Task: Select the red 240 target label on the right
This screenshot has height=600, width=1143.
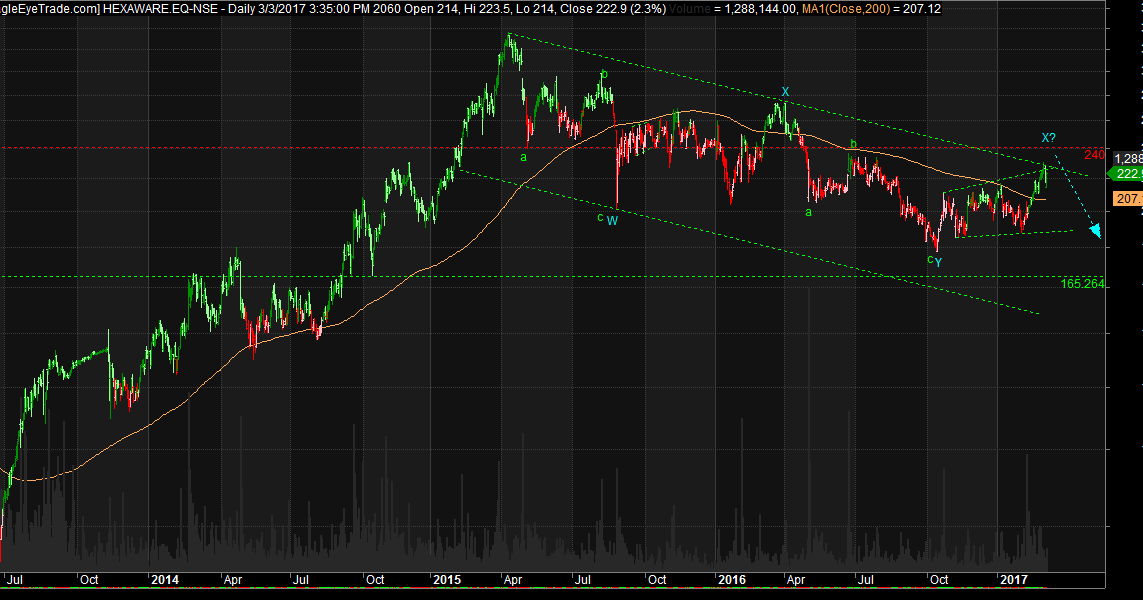Action: (1096, 153)
